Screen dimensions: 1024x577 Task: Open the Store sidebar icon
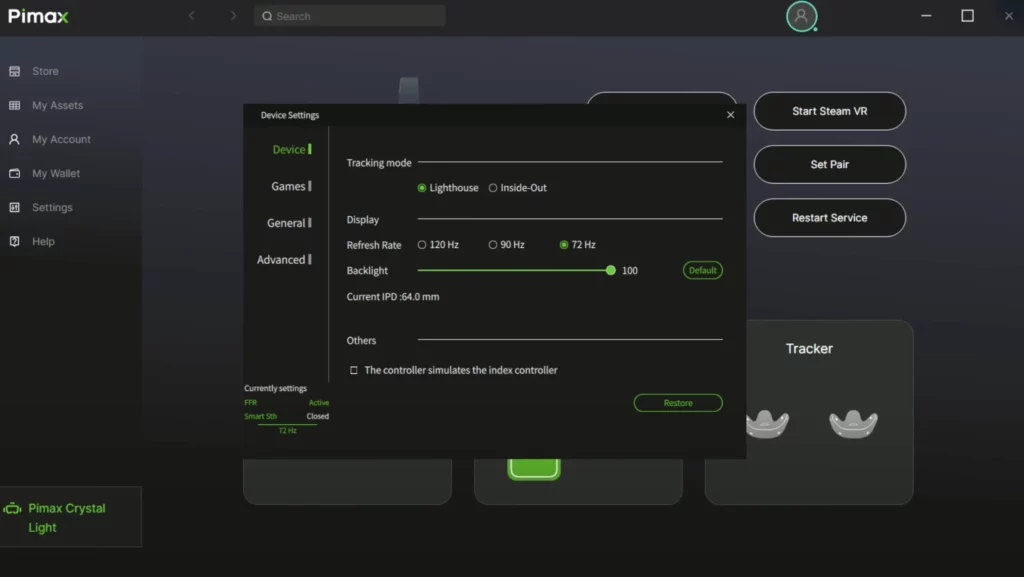14,71
